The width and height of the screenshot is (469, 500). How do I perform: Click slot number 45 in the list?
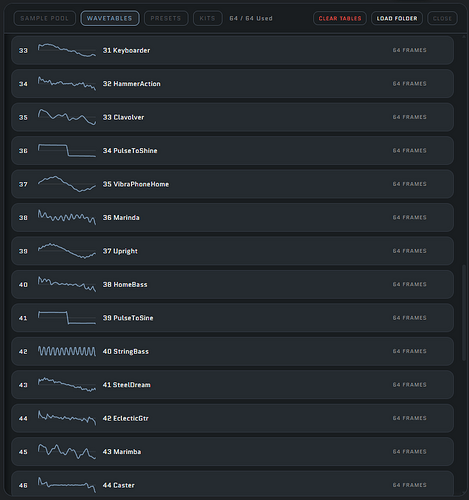(23, 452)
